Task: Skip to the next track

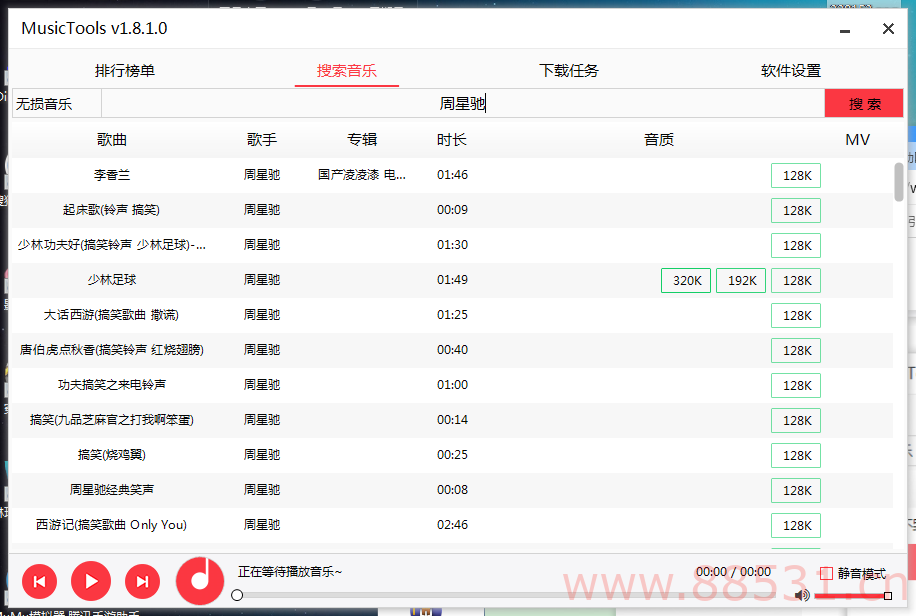Action: (143, 581)
